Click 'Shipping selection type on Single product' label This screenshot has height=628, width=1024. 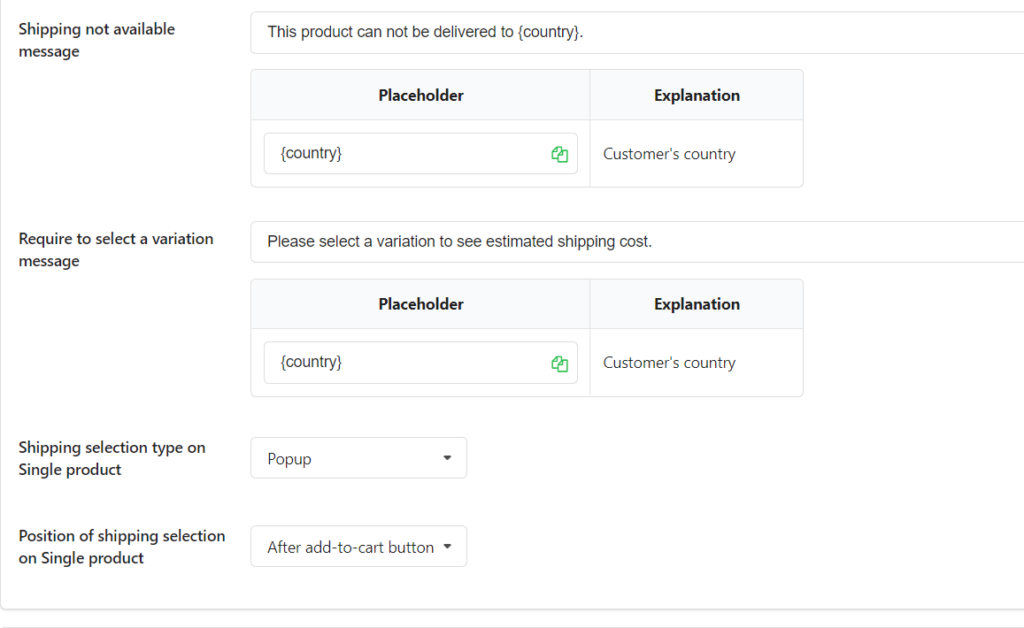click(112, 458)
